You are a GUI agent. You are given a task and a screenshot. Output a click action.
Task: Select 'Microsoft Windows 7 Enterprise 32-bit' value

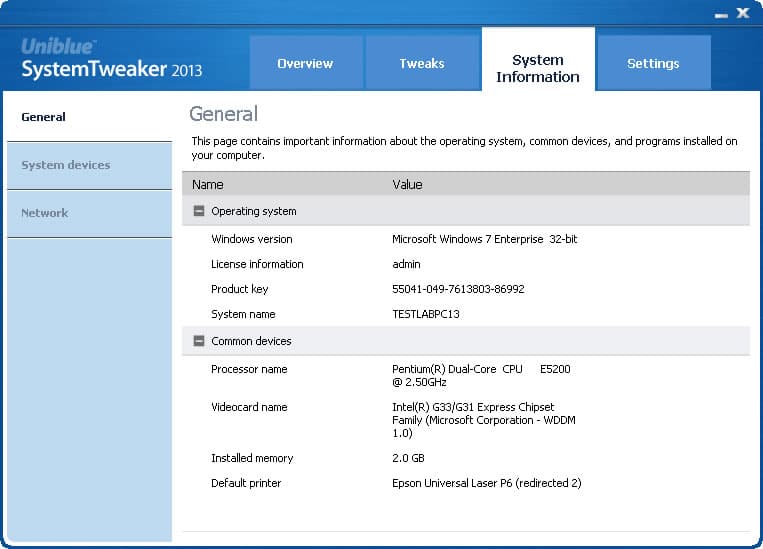[485, 239]
